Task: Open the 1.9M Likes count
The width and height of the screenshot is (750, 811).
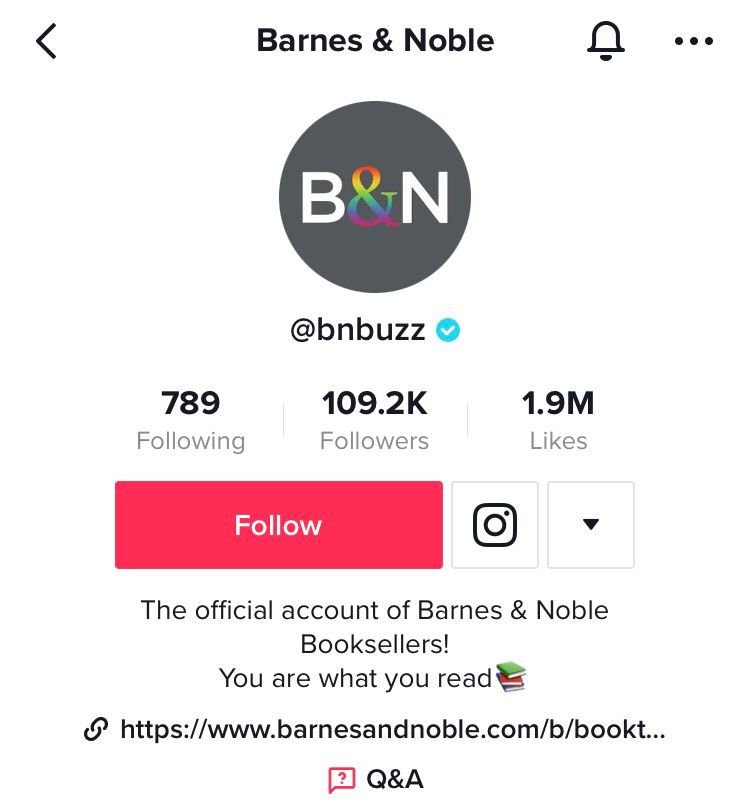Action: click(558, 420)
